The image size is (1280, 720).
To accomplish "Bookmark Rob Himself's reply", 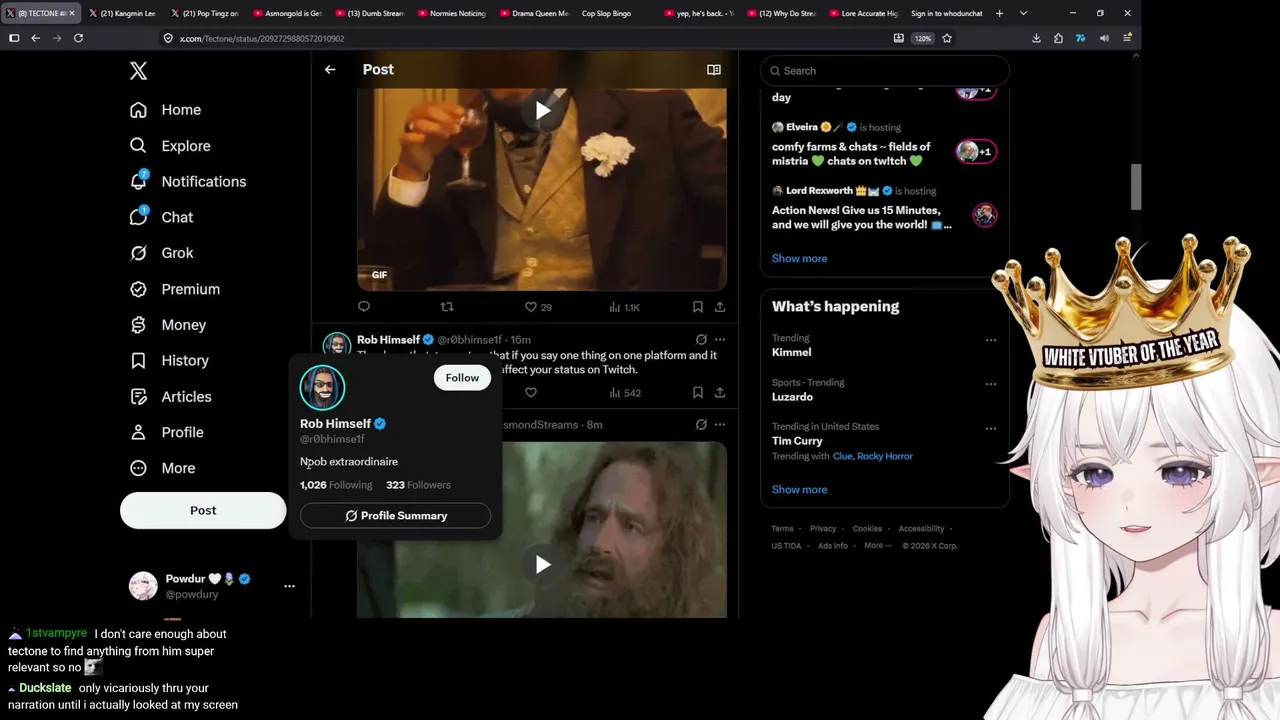I will point(697,393).
